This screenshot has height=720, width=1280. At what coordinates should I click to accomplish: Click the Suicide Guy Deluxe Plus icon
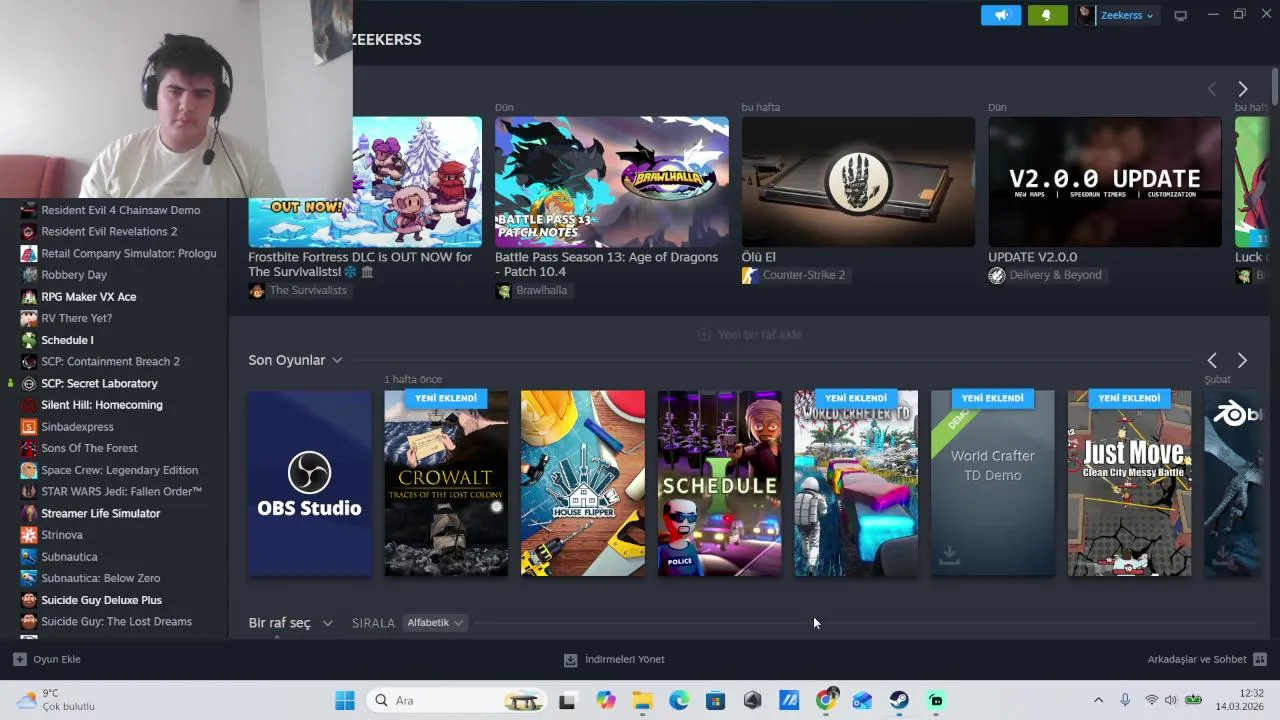click(29, 600)
